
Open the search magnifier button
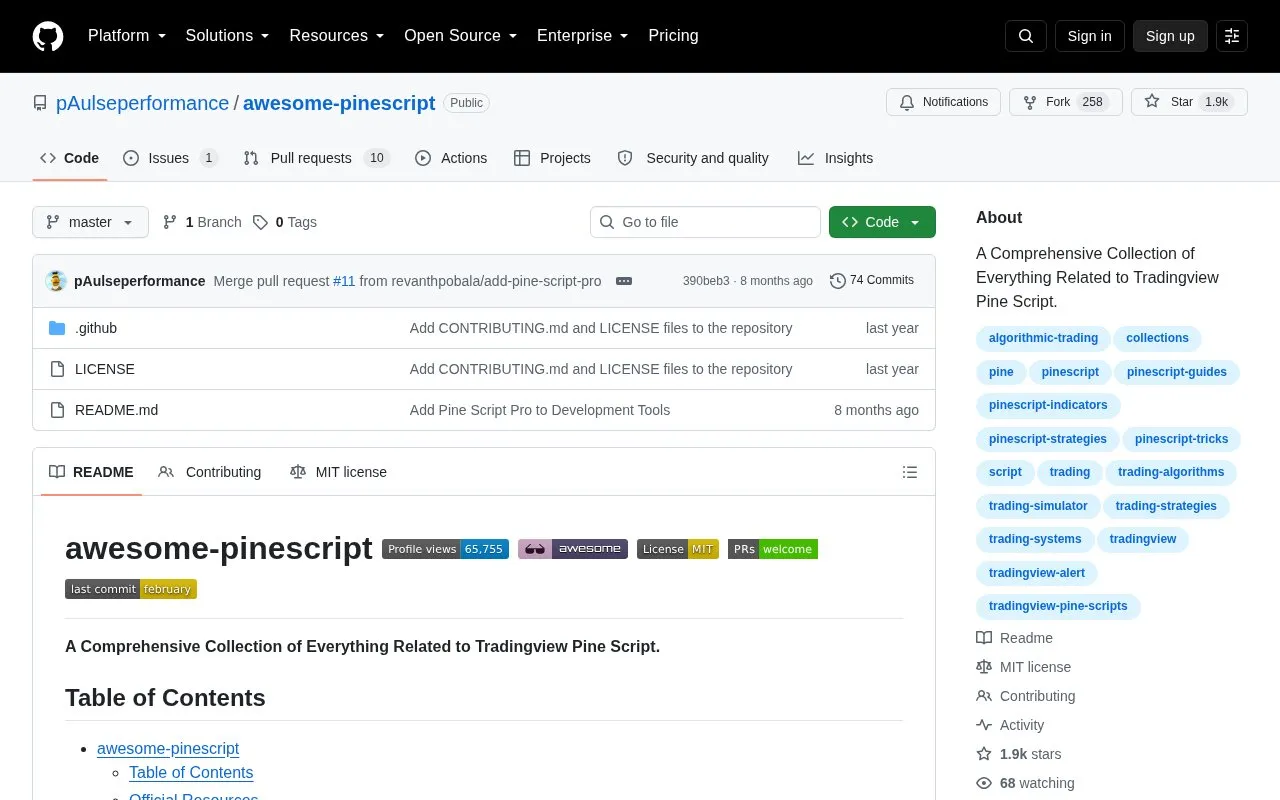pyautogui.click(x=1026, y=36)
